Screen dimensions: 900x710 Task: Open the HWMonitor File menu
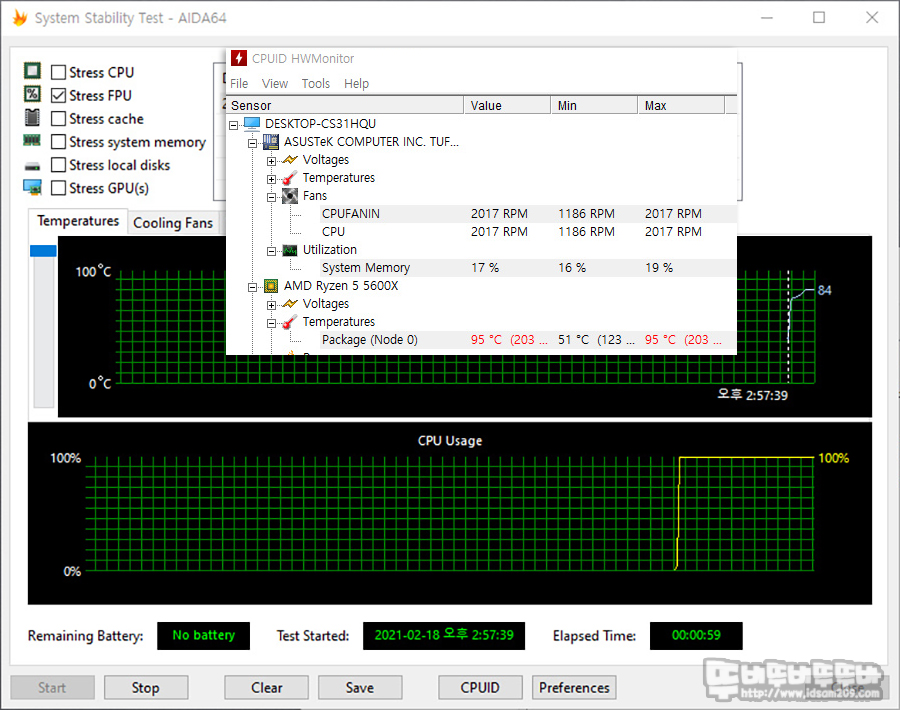pyautogui.click(x=239, y=83)
